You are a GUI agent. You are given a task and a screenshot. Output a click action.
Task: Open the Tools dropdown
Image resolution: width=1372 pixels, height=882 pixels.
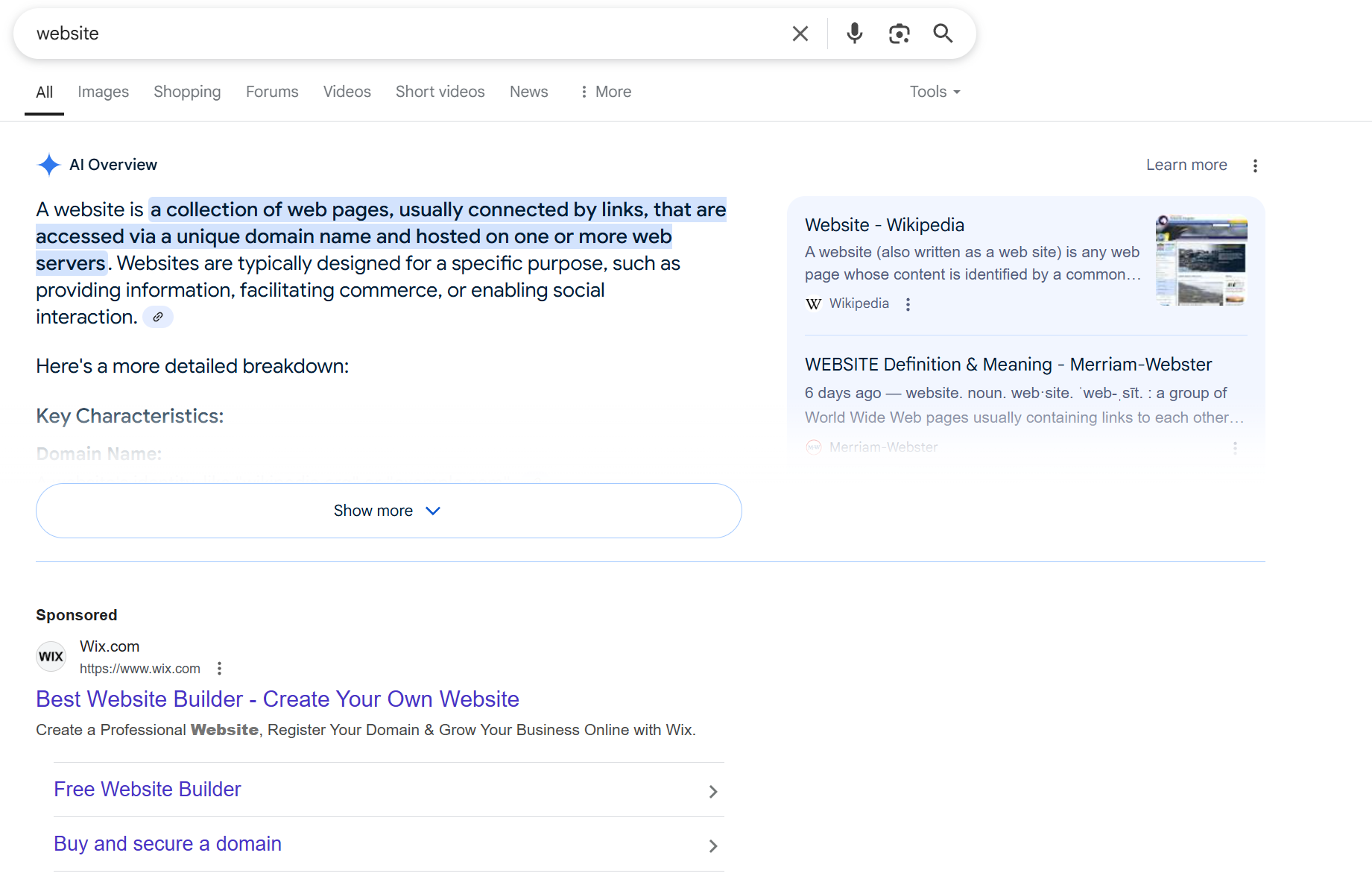pos(933,91)
